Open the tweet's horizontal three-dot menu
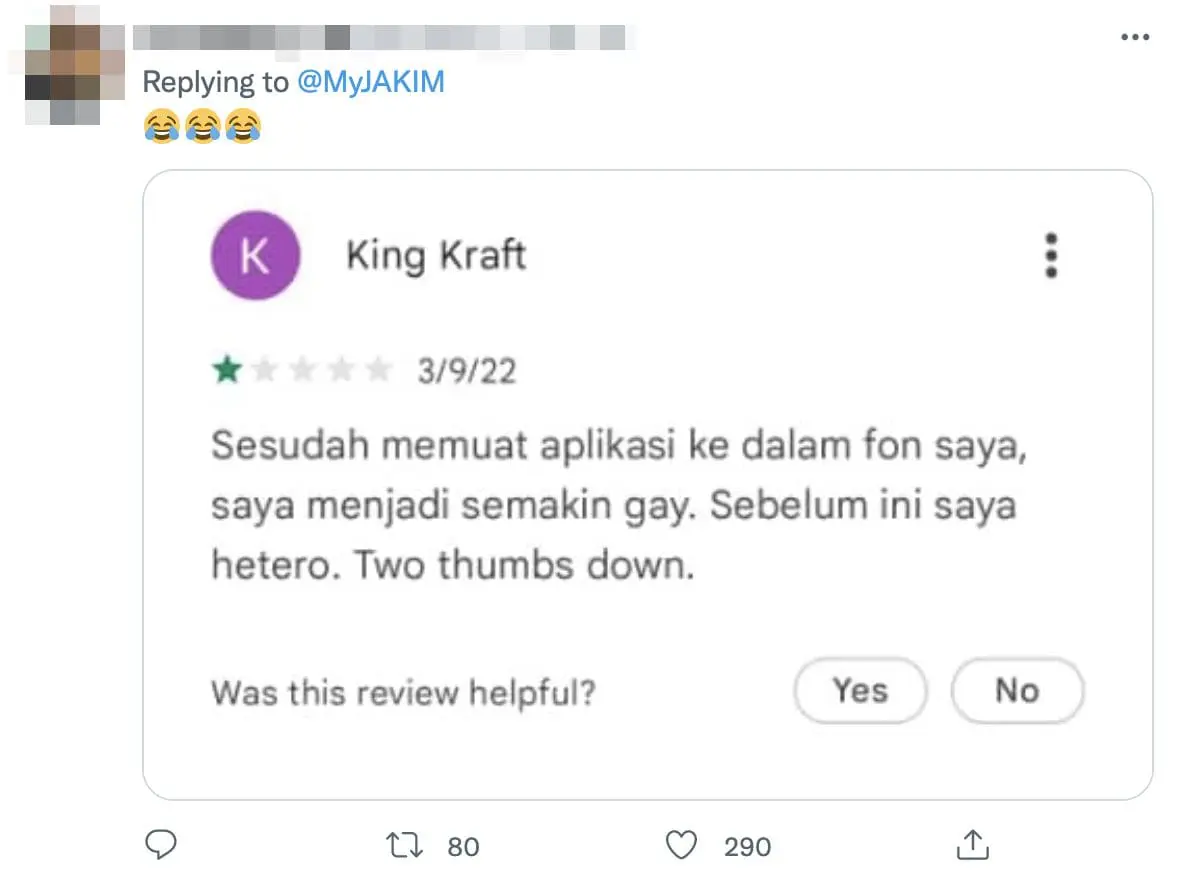This screenshot has width=1182, height=888. [x=1135, y=37]
